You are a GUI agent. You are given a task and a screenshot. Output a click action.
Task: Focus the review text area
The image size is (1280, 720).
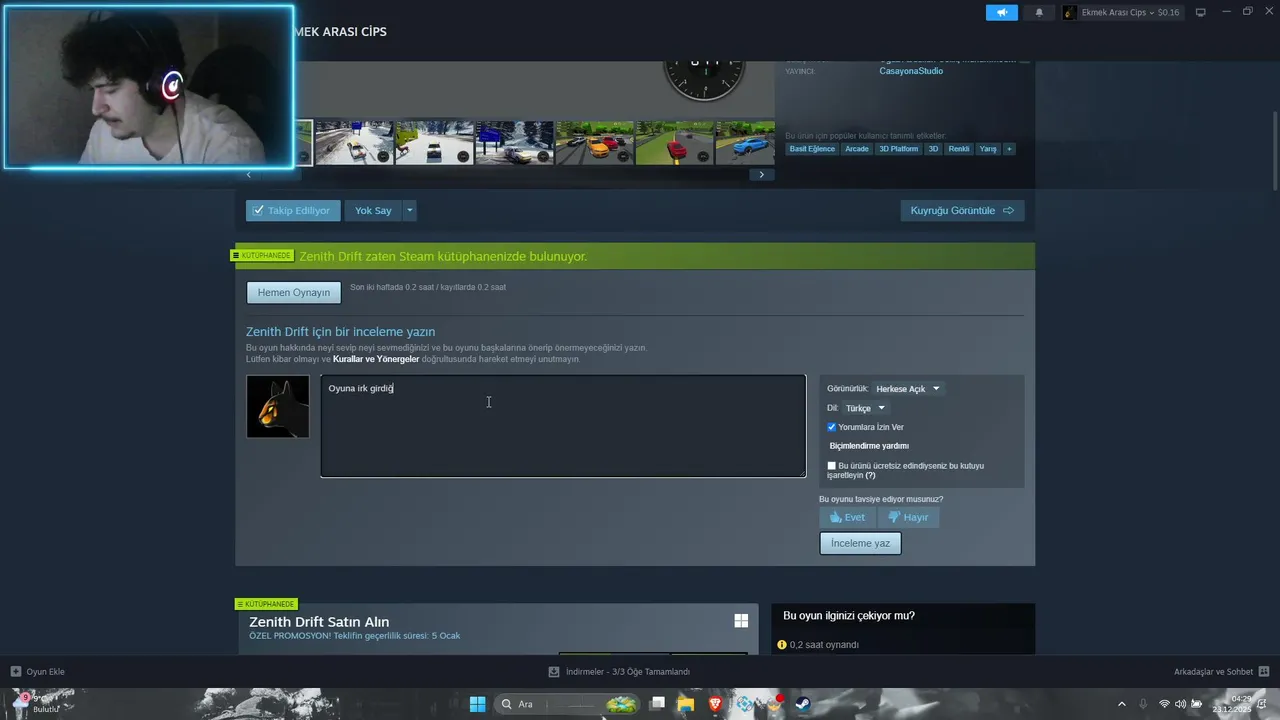click(x=563, y=426)
